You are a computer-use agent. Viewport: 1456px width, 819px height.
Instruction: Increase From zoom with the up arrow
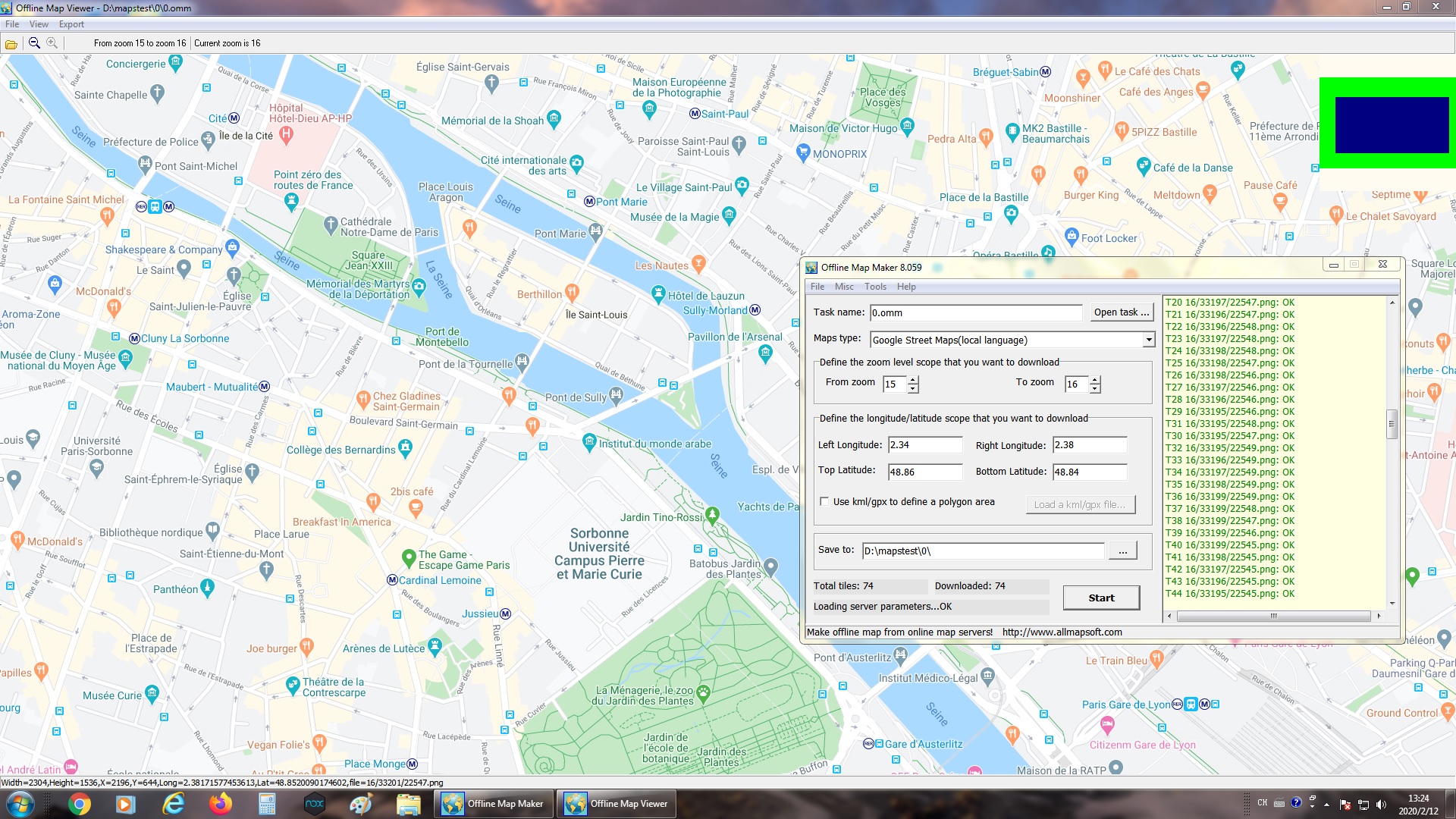(913, 380)
